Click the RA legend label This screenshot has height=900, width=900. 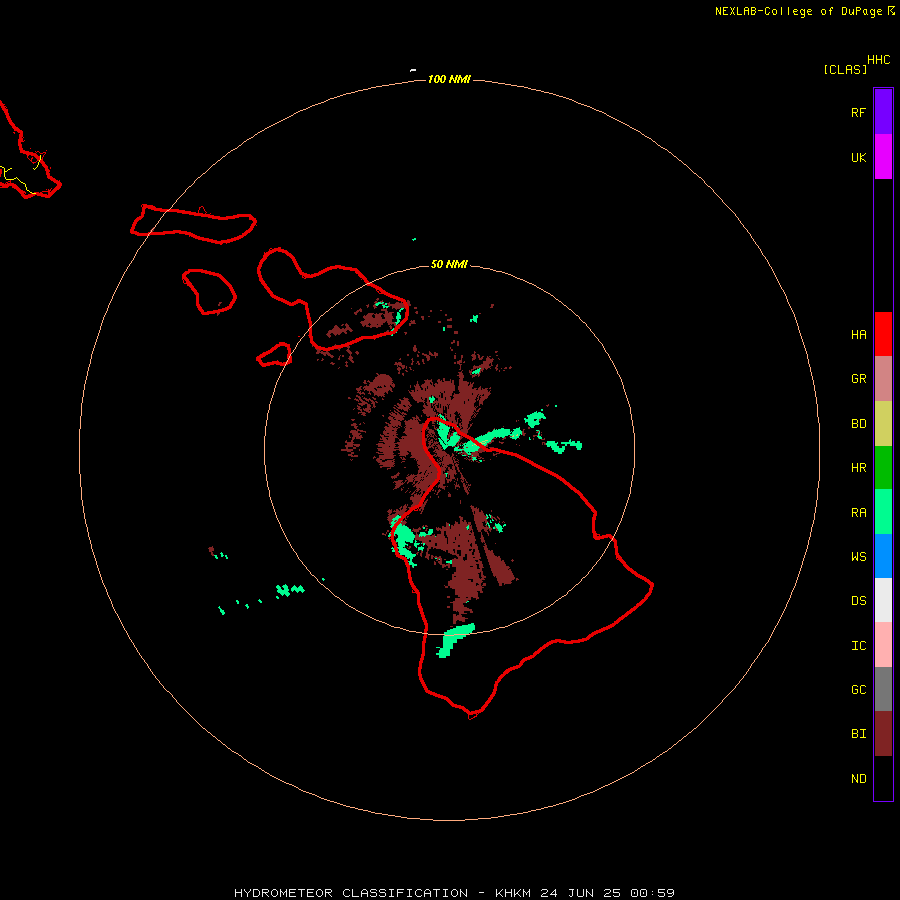coord(858,513)
